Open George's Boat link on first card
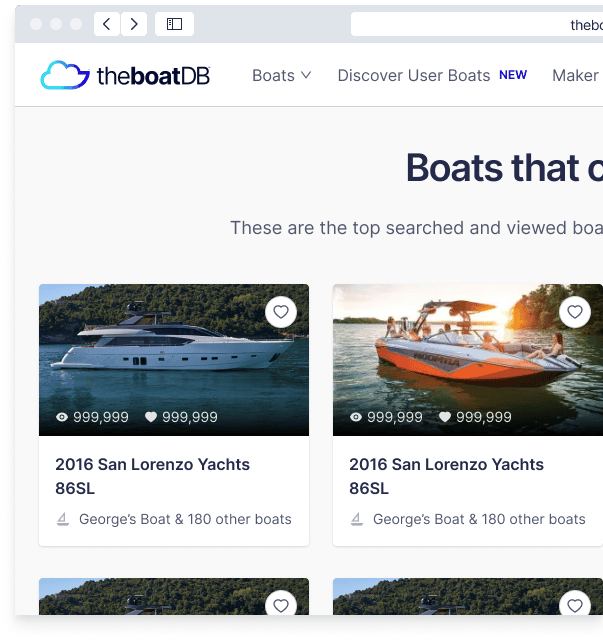The image size is (603, 640). [185, 519]
